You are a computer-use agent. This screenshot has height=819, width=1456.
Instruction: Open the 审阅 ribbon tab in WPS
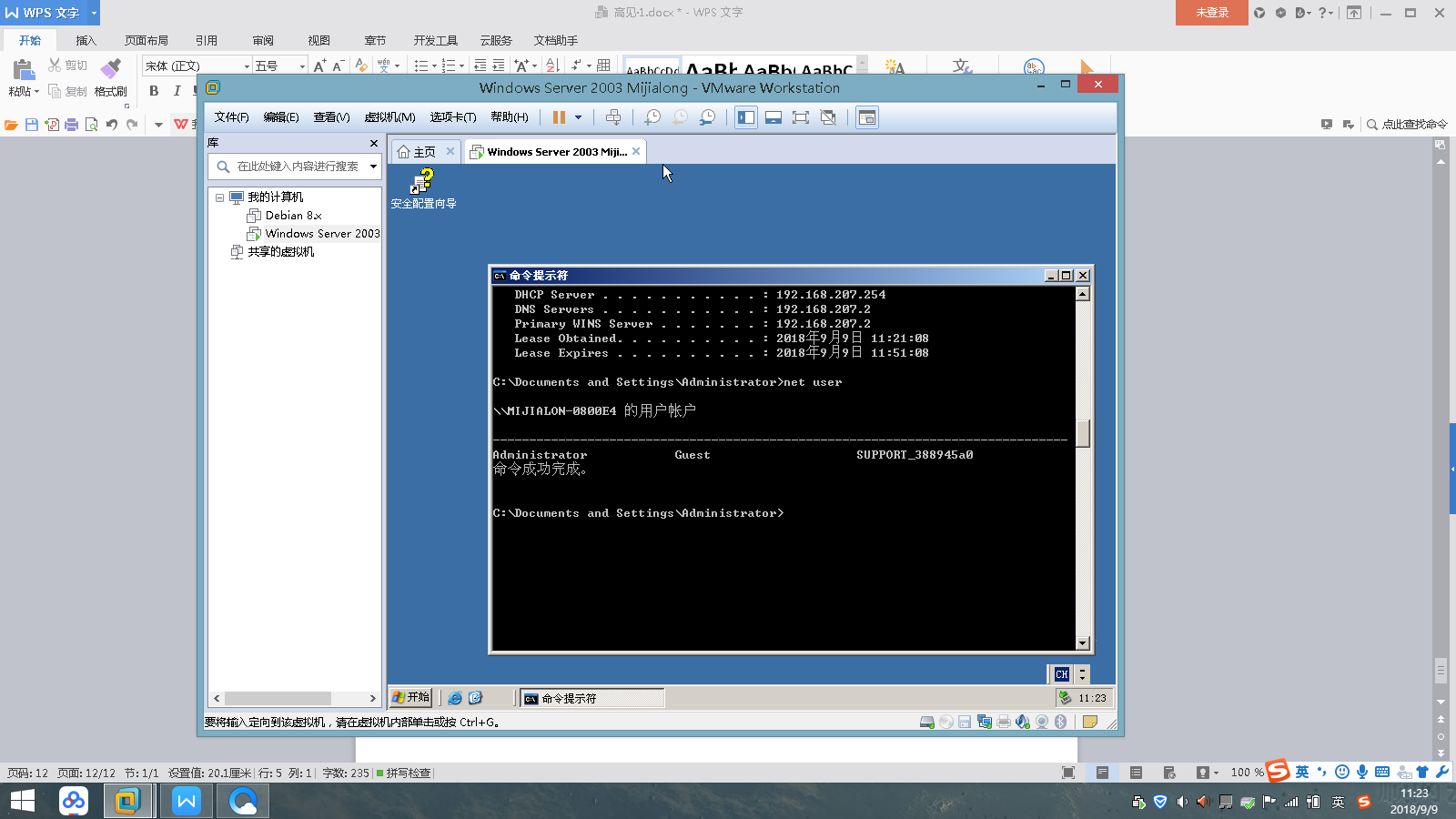263,40
